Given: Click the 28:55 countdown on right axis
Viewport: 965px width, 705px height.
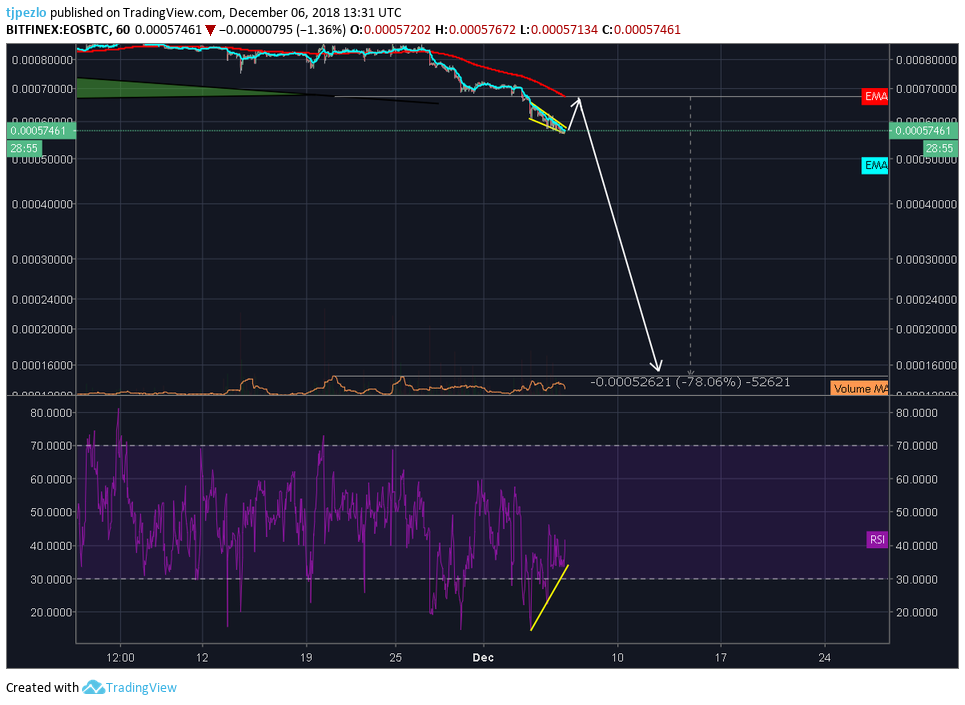Looking at the screenshot, I should pos(939,148).
